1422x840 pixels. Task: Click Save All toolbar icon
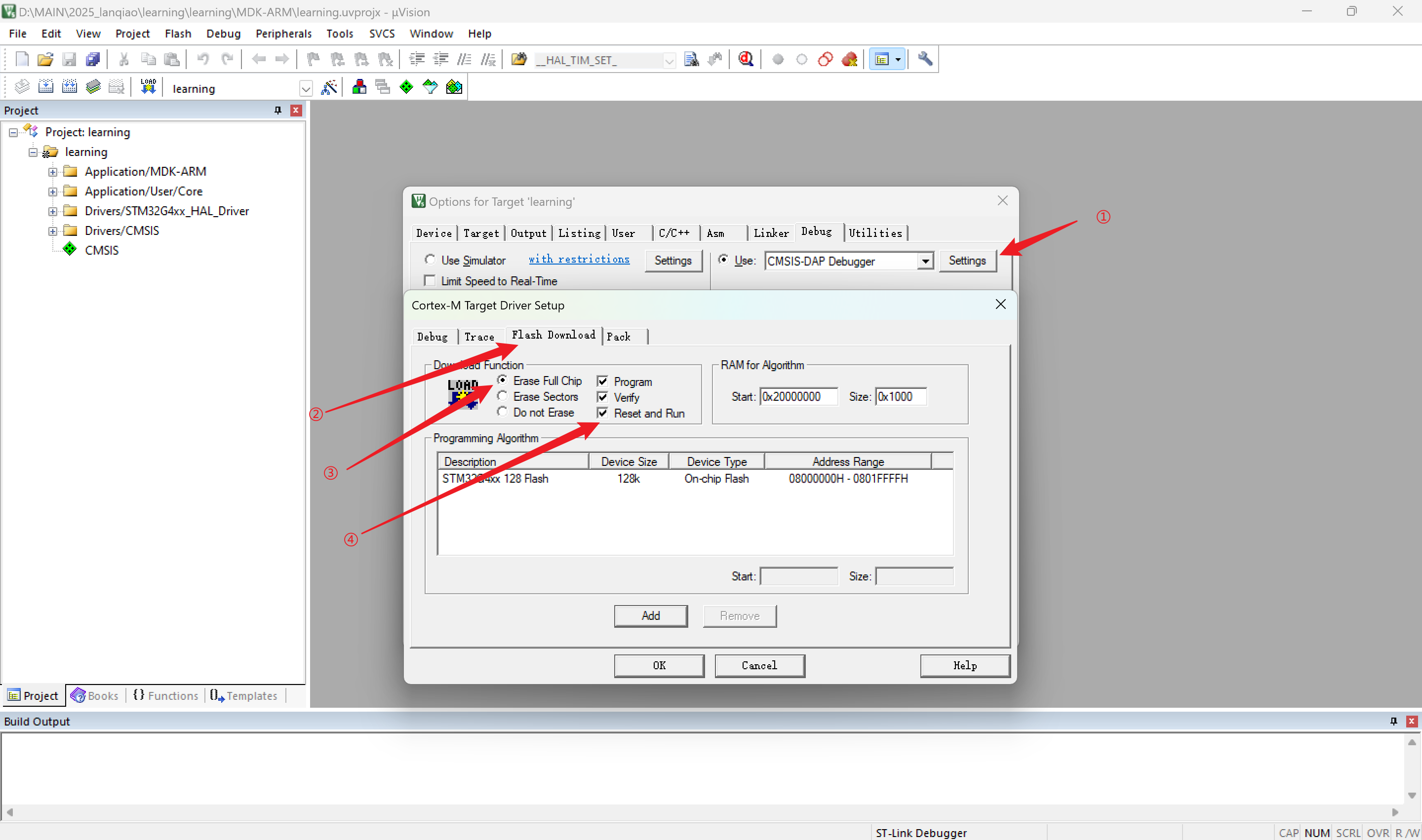pyautogui.click(x=93, y=59)
